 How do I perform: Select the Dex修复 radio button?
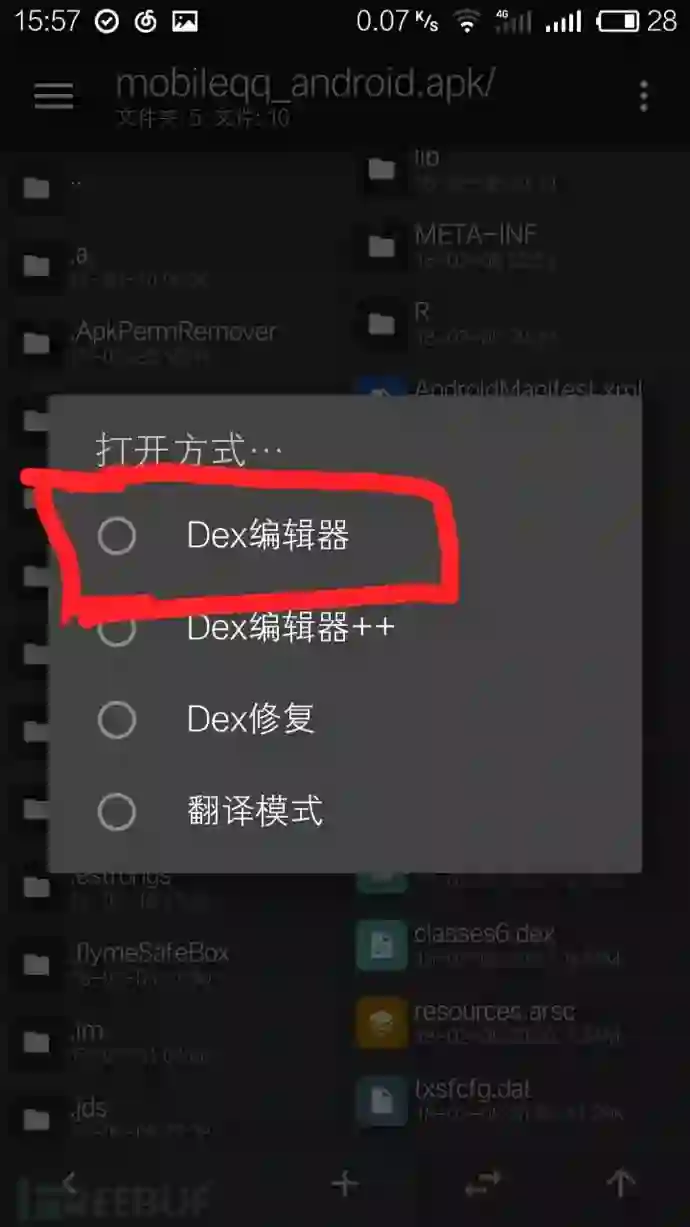click(117, 719)
